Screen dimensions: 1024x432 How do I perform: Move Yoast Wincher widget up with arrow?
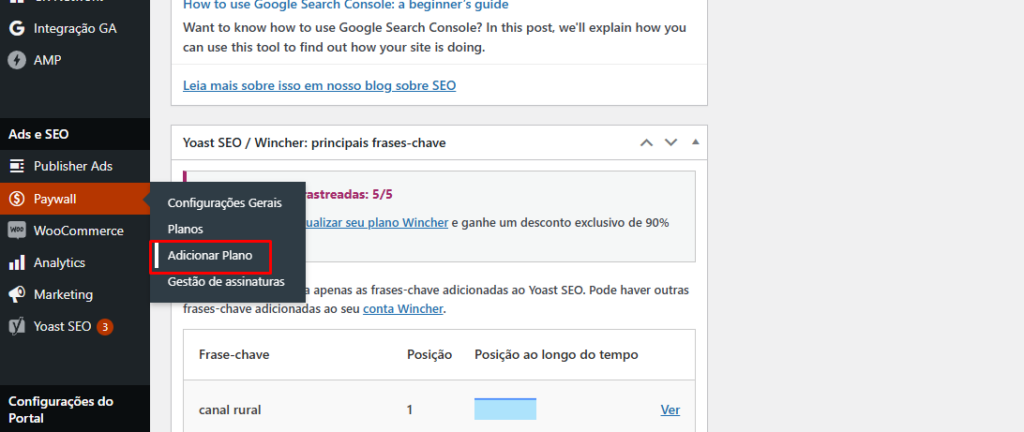click(x=647, y=142)
